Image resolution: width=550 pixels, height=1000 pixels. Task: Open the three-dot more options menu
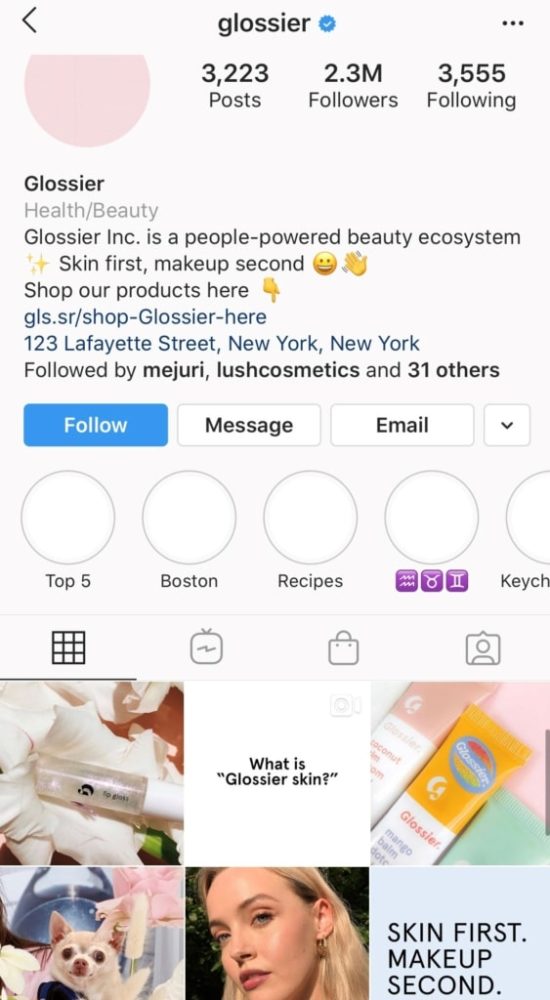coord(512,24)
